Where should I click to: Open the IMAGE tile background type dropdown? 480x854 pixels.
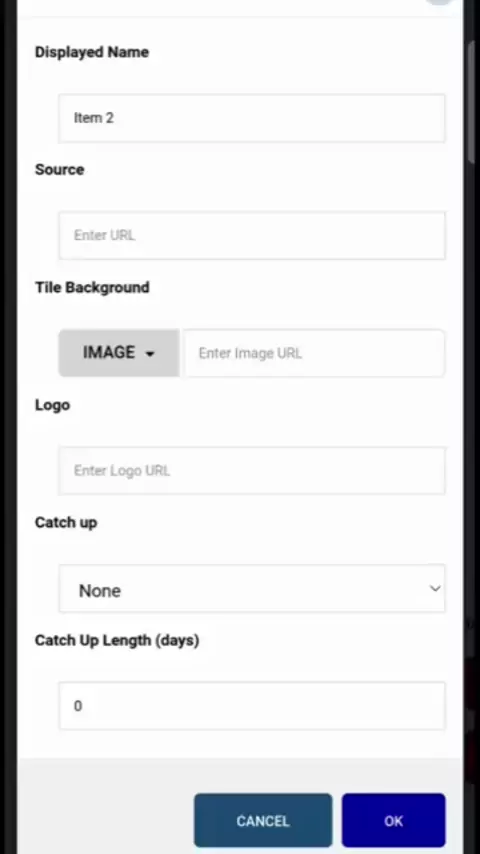[119, 353]
